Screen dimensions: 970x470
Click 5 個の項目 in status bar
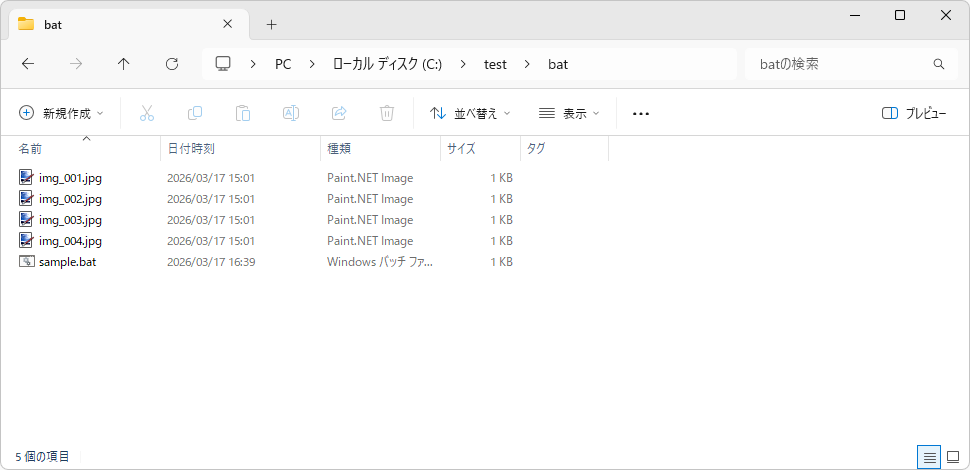42,457
